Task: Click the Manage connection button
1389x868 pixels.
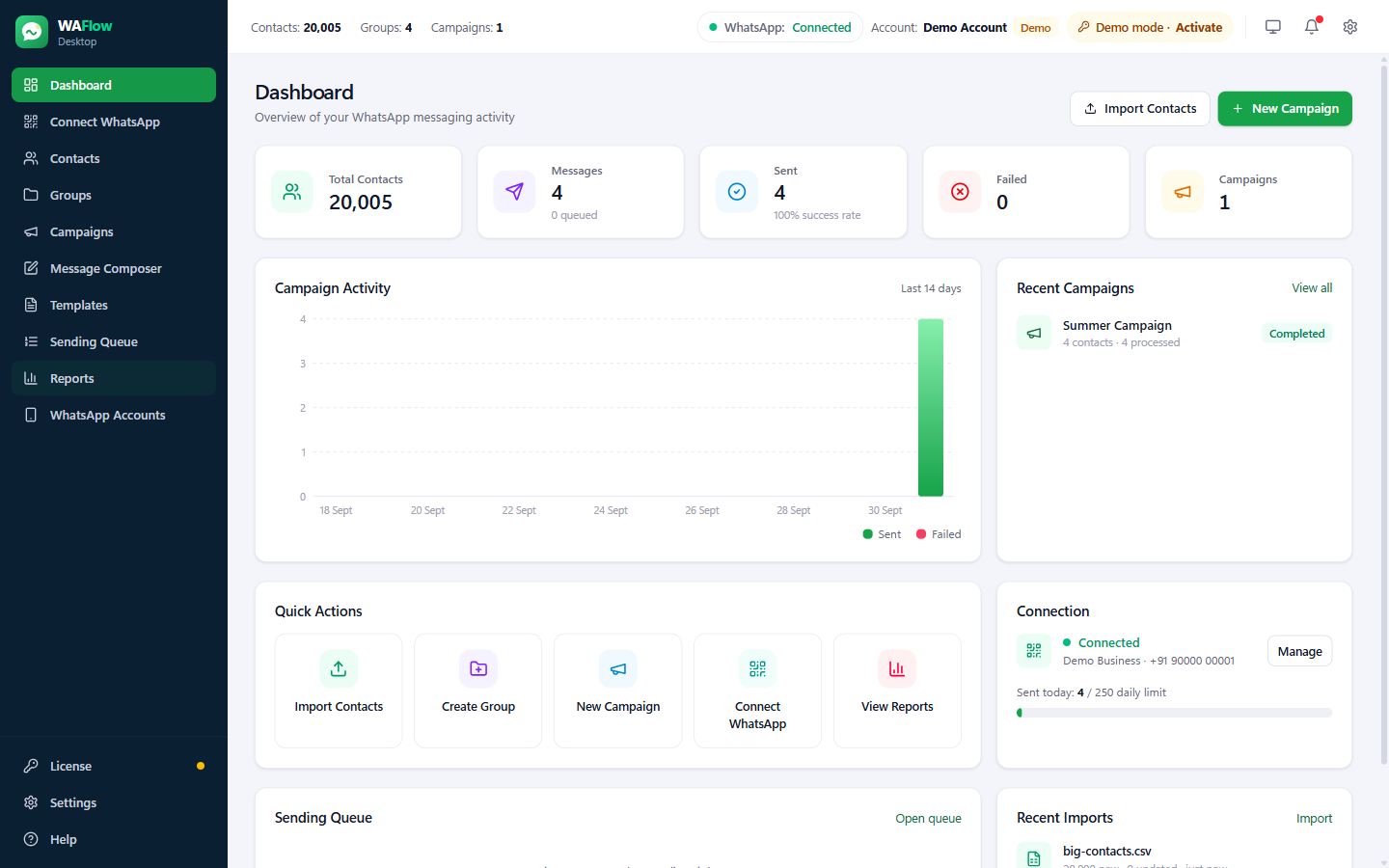Action: pos(1299,651)
